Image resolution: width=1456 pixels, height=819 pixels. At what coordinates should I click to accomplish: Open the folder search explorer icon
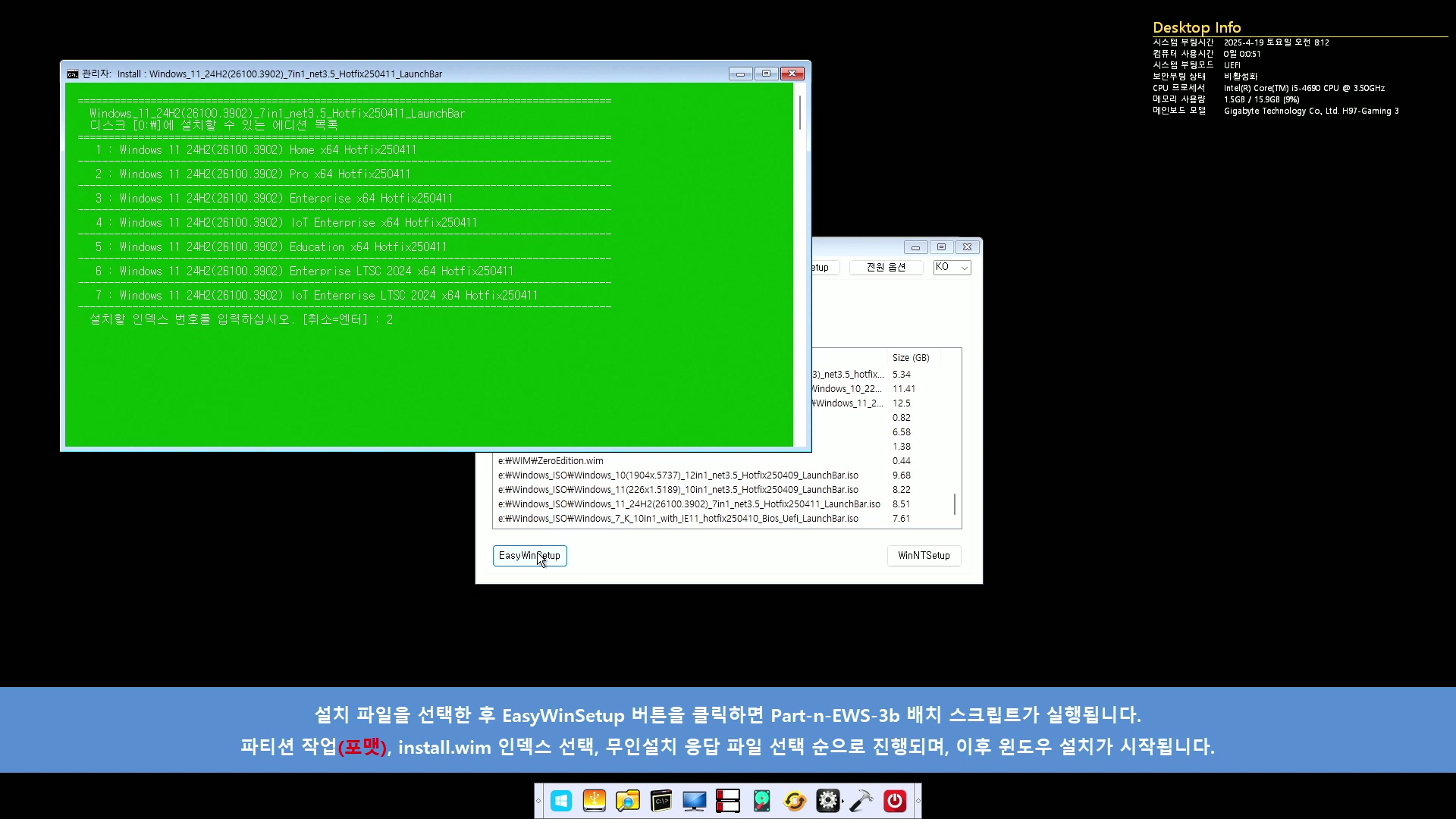pos(628,801)
